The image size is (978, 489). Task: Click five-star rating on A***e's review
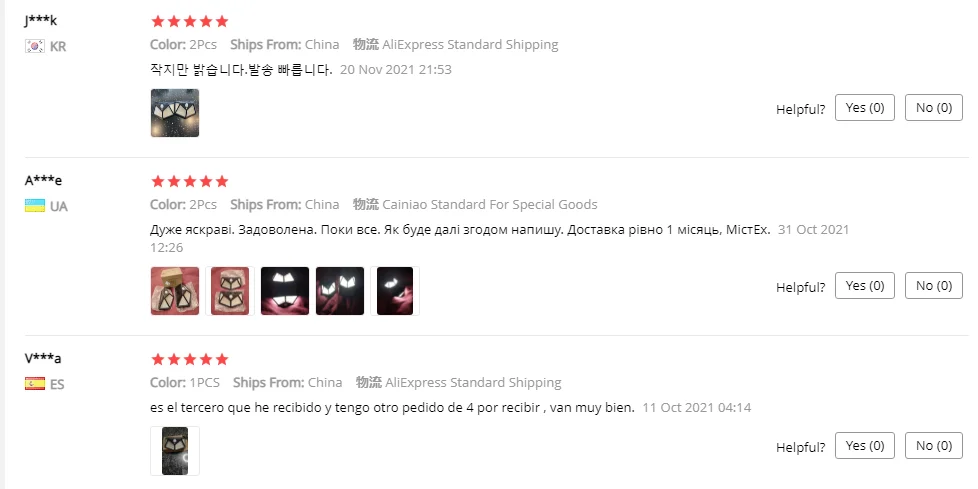pos(190,182)
